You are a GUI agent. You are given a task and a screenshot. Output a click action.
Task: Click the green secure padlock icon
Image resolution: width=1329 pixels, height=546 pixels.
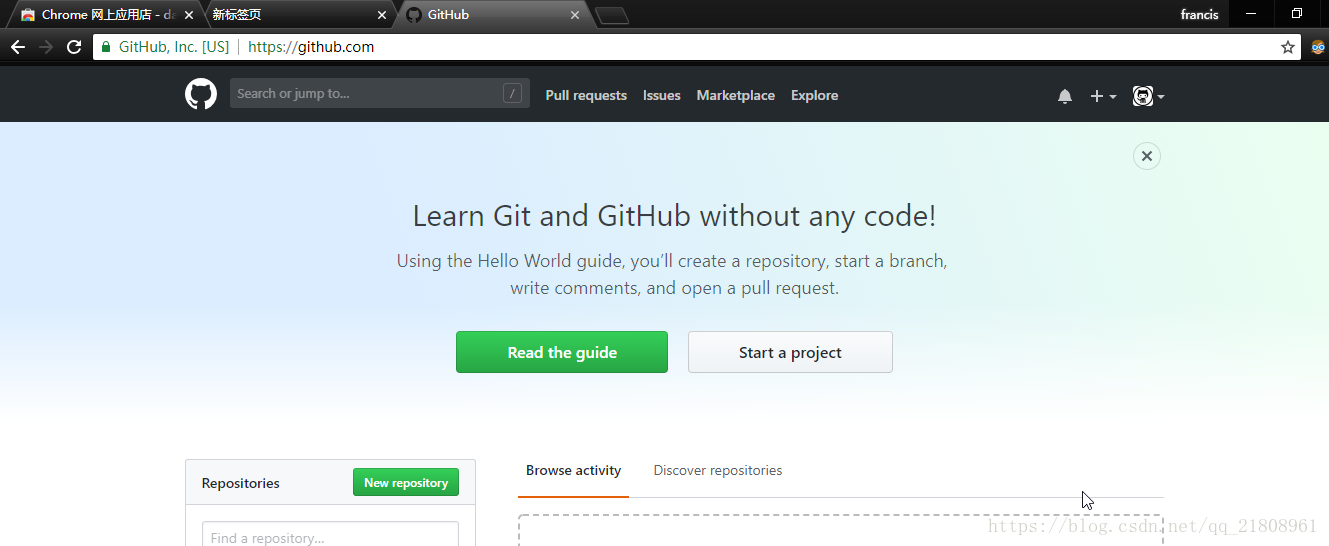click(x=106, y=47)
